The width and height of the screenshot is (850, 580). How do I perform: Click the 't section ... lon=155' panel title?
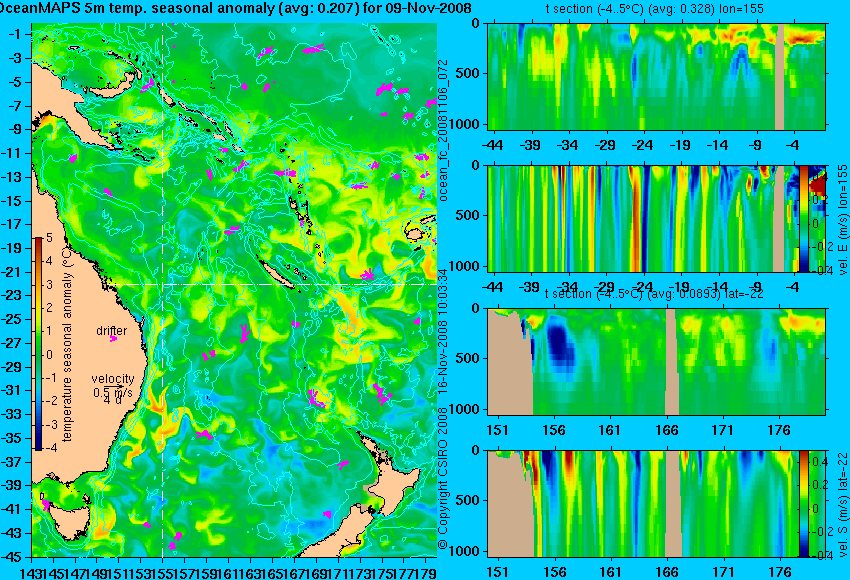coord(654,9)
